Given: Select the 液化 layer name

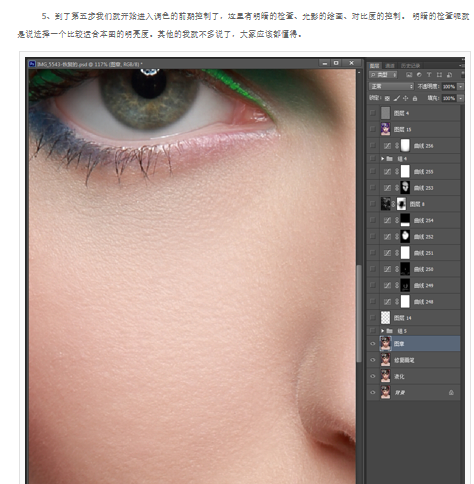Looking at the screenshot, I should point(399,376).
